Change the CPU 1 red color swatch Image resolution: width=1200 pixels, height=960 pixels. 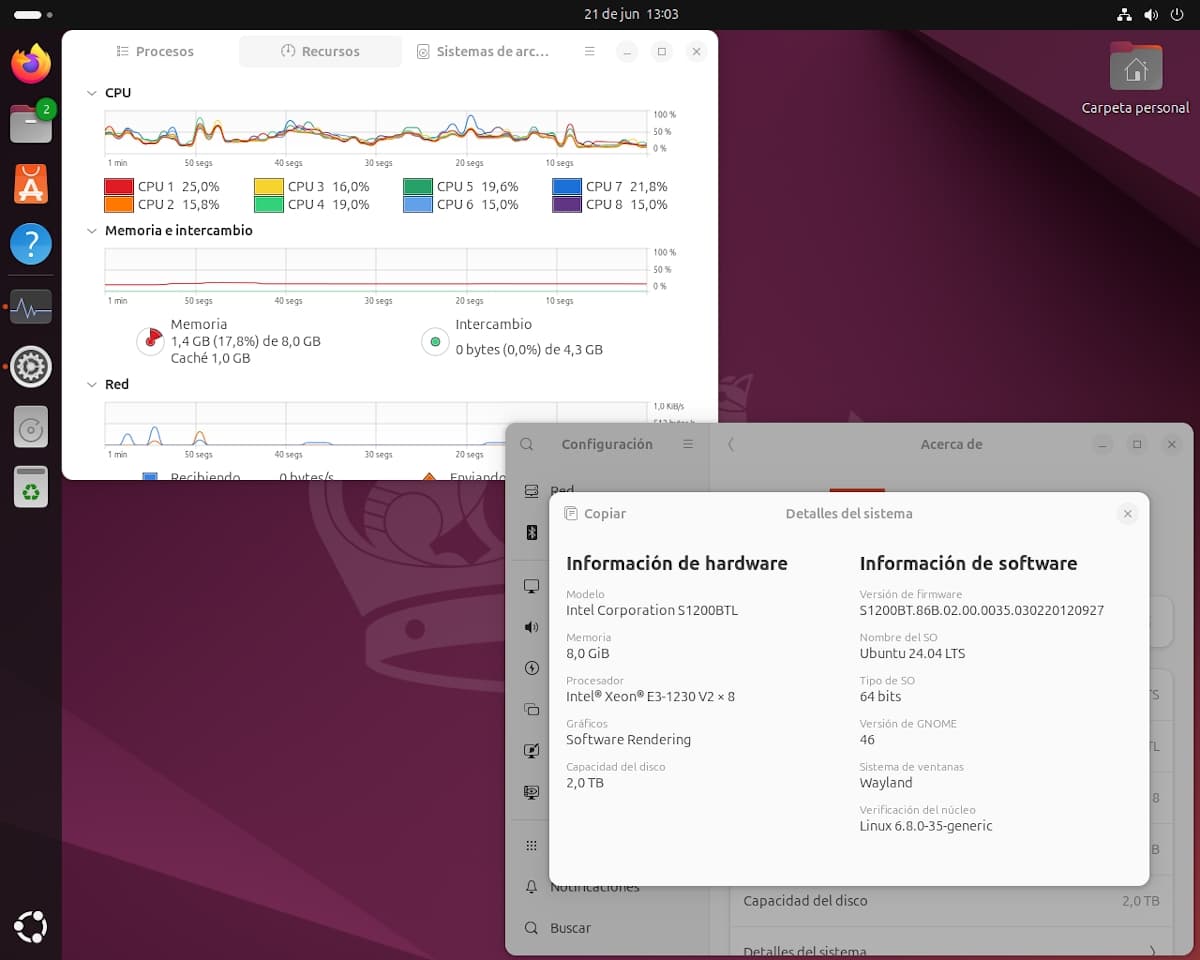click(x=119, y=186)
